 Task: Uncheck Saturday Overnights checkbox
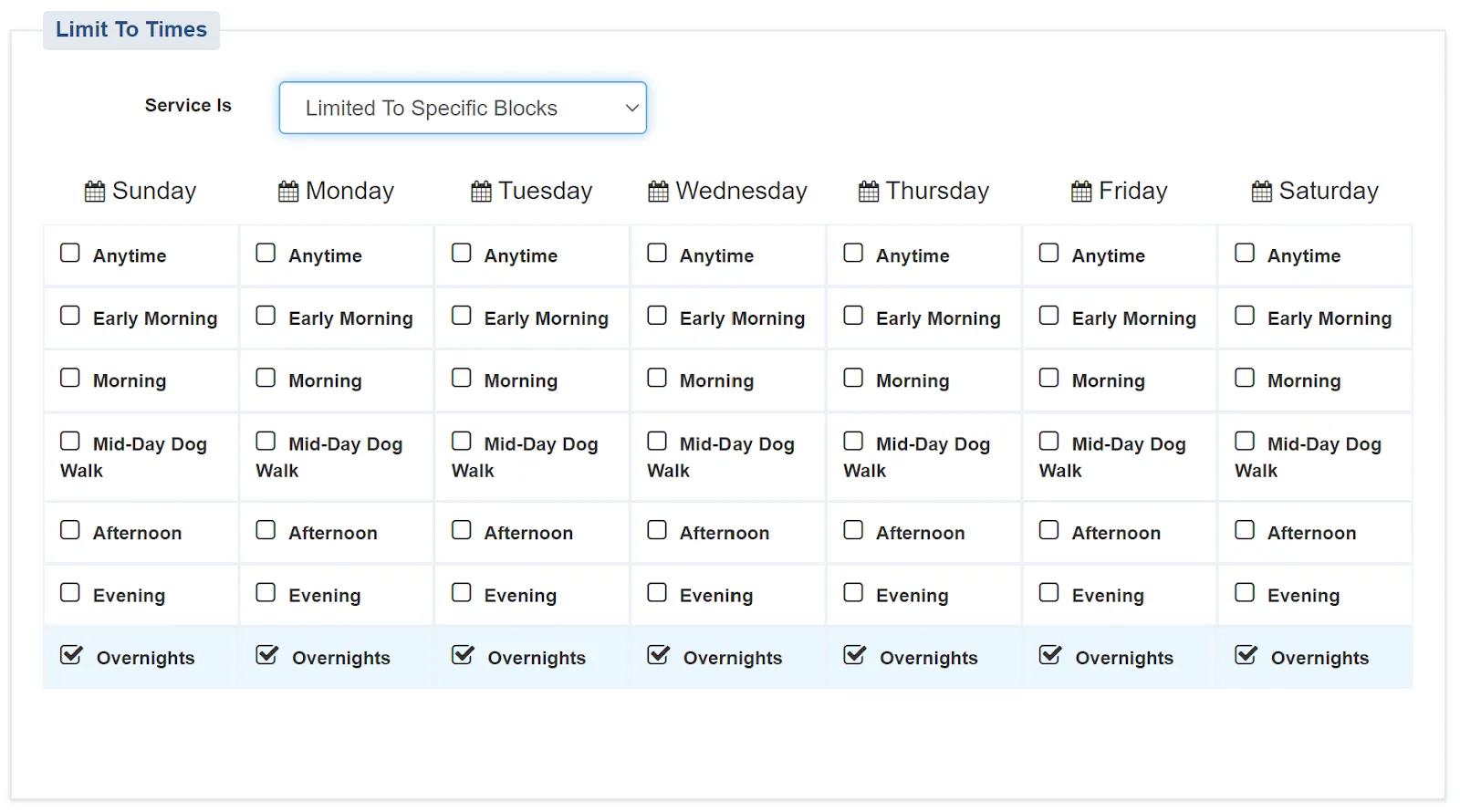[1246, 655]
